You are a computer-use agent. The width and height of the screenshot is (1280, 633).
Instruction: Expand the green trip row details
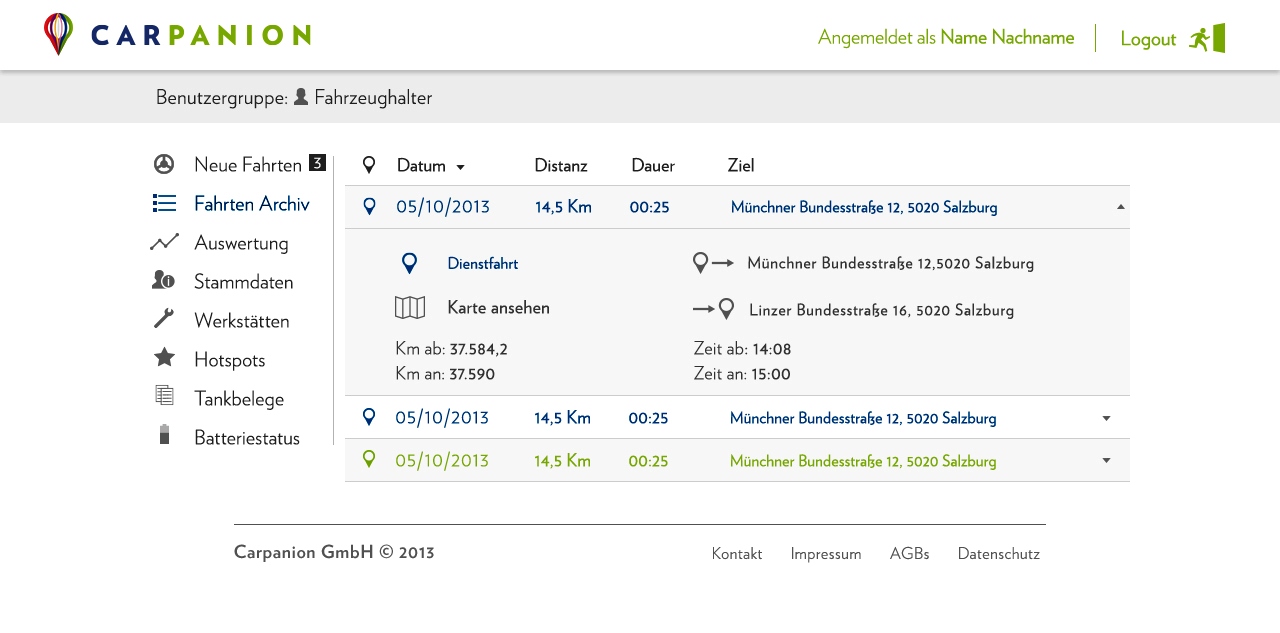(x=1106, y=461)
